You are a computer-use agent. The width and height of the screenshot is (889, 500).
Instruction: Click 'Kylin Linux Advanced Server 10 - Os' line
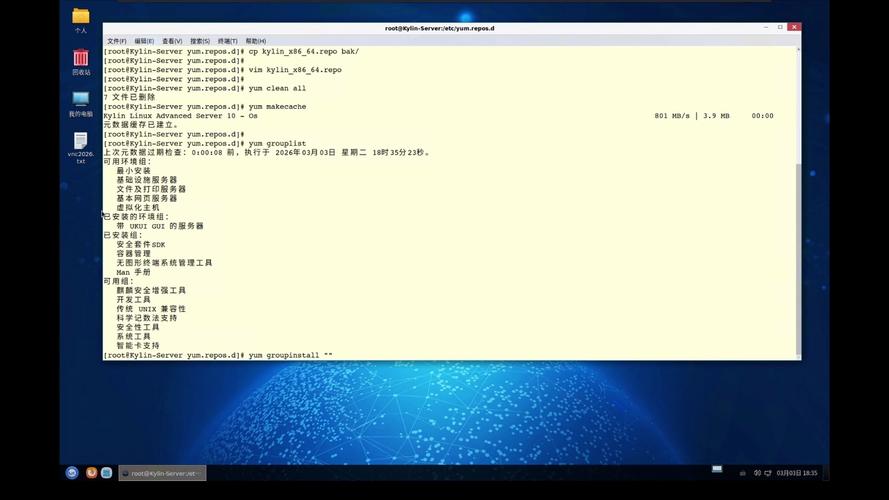pos(180,116)
